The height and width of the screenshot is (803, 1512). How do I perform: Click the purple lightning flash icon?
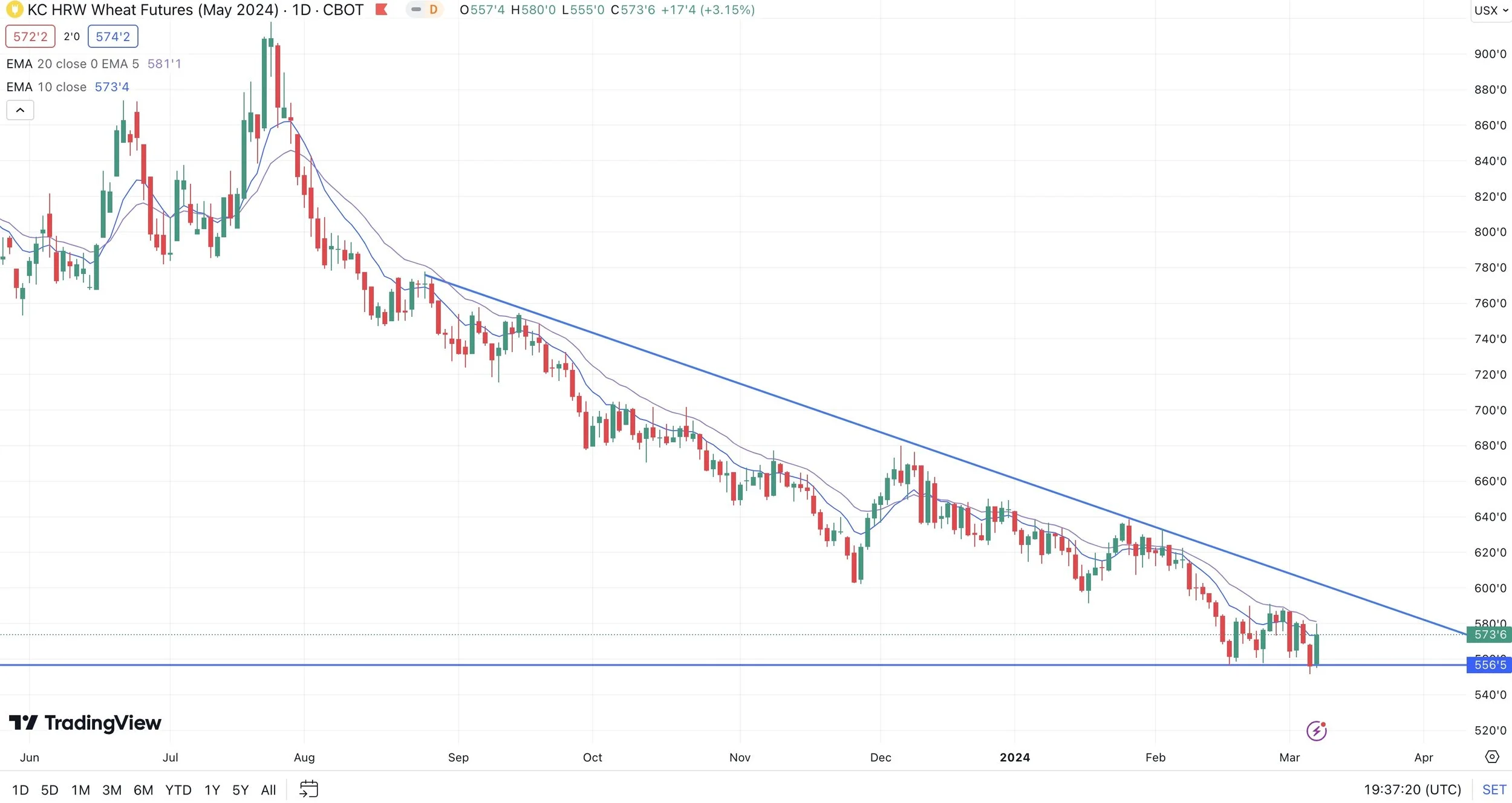pos(1316,730)
